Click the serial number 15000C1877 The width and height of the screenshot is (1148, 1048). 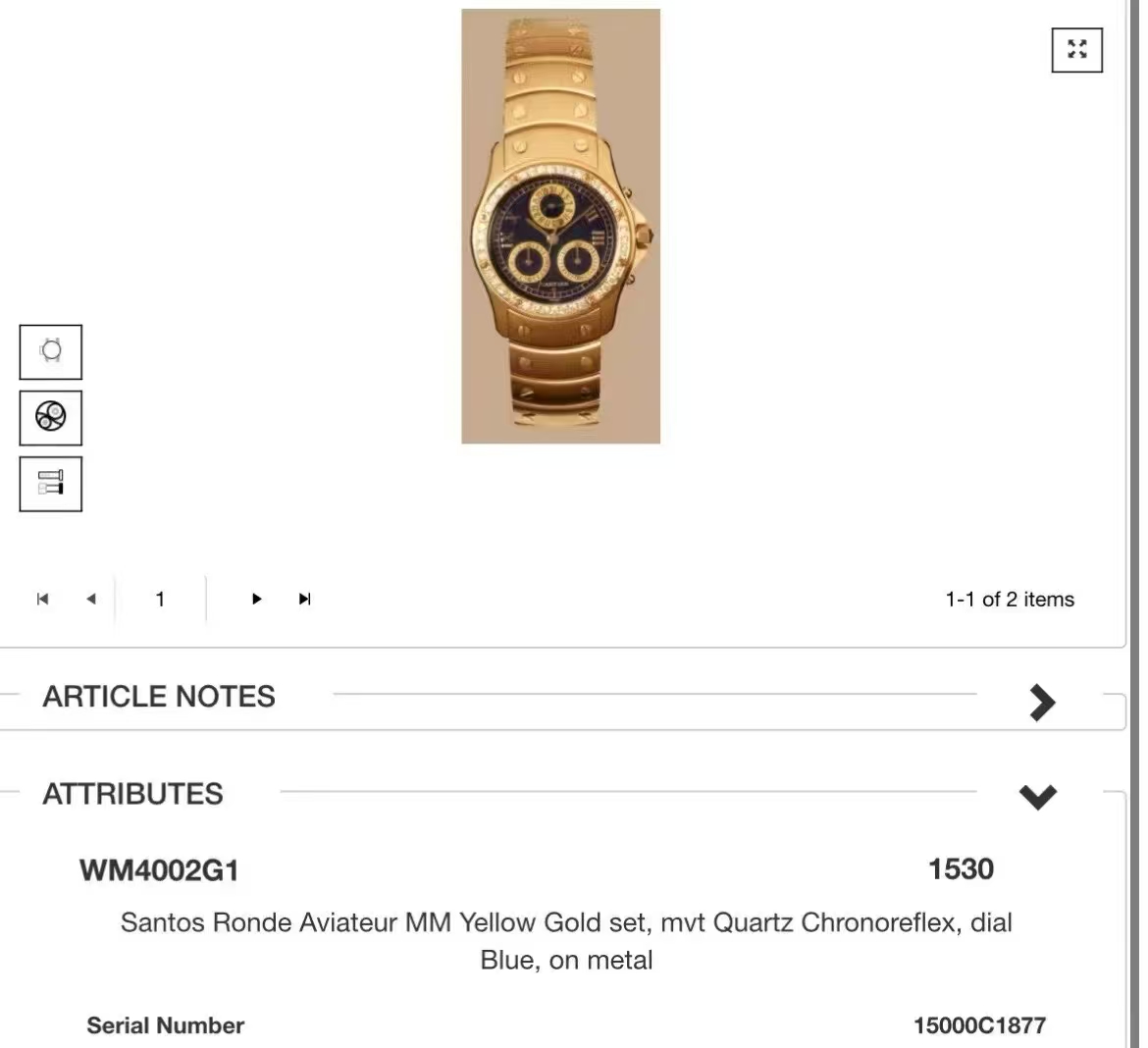click(979, 1025)
